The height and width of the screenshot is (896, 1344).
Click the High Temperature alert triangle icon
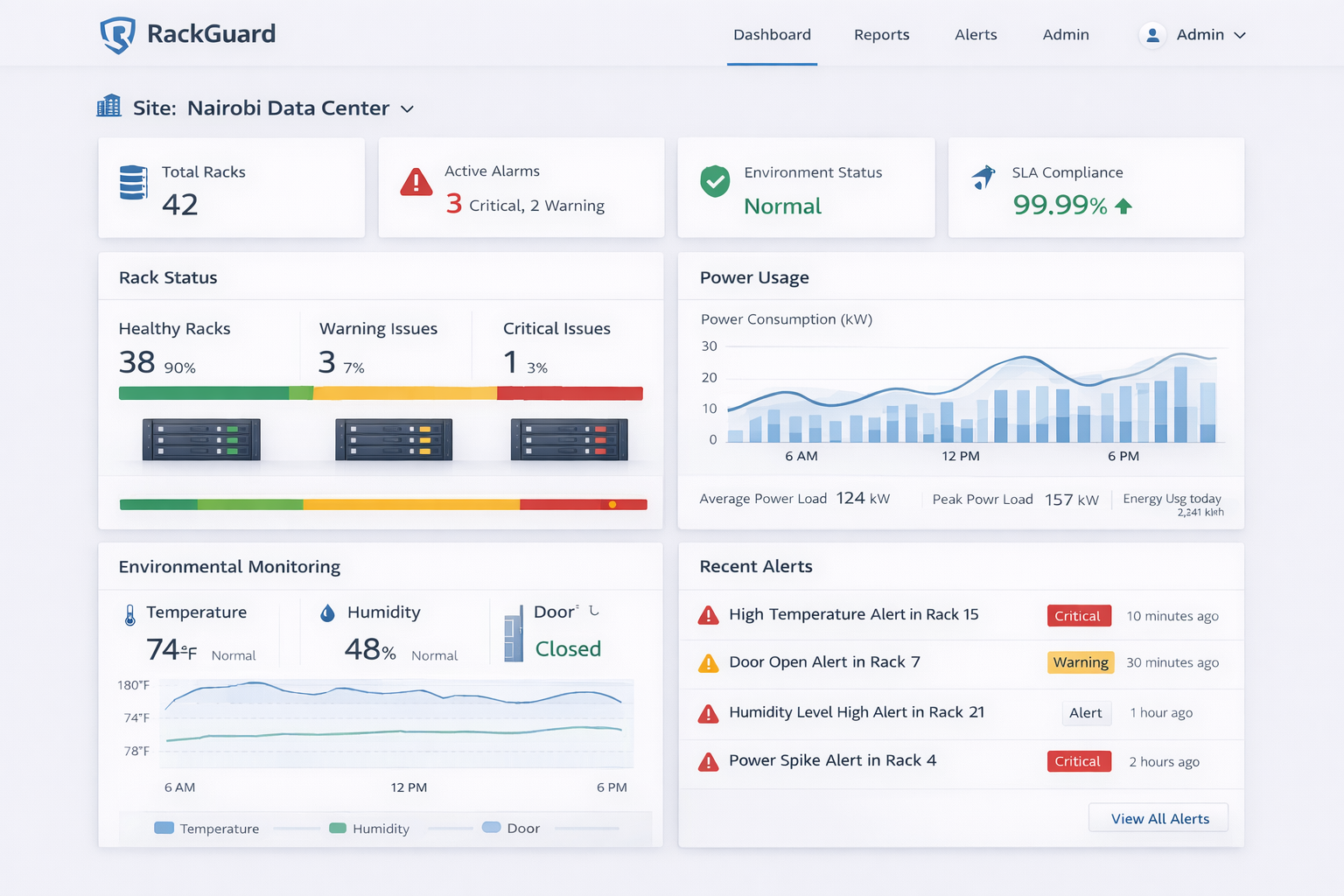click(708, 615)
